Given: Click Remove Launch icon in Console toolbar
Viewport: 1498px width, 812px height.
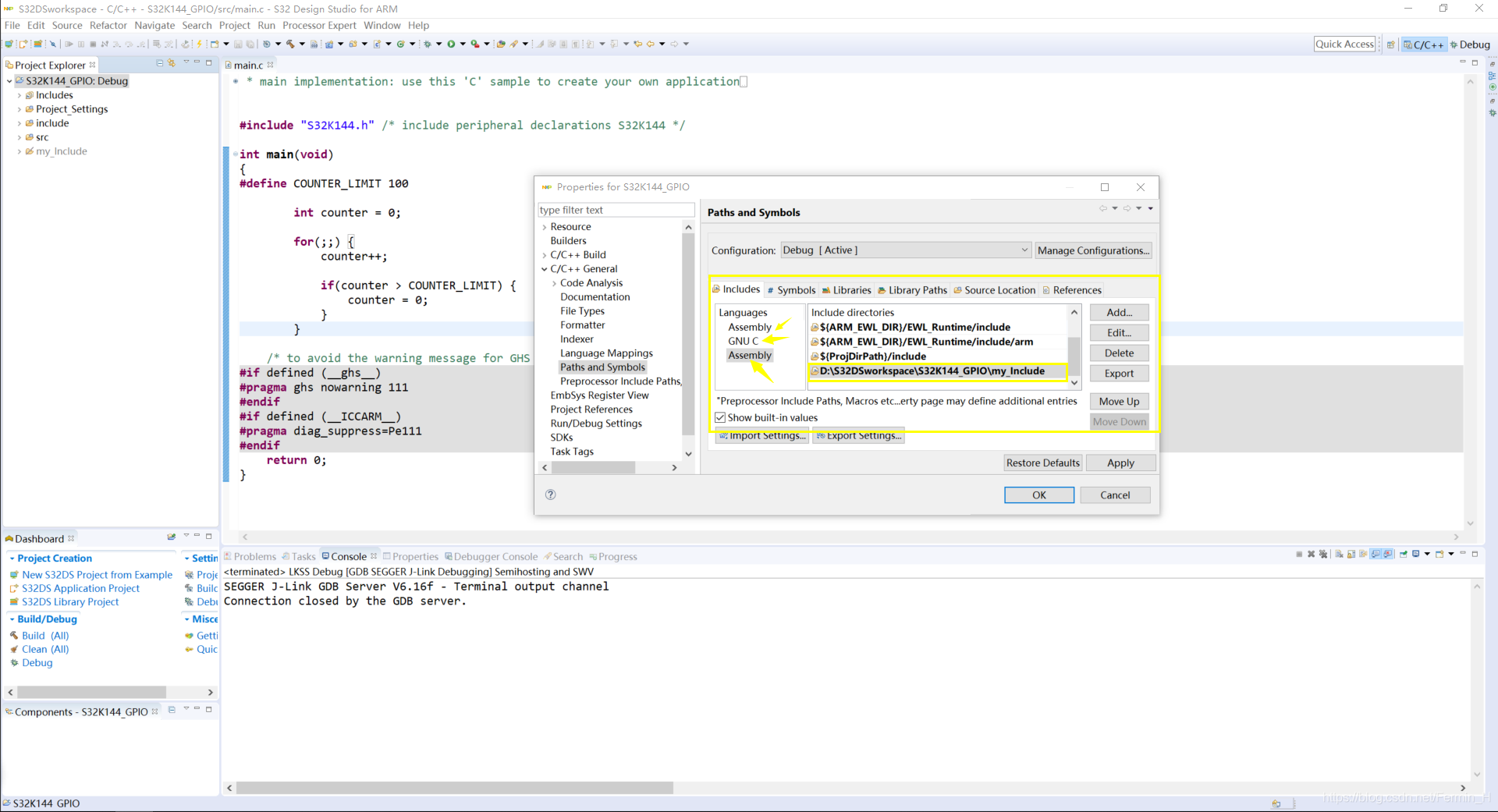Looking at the screenshot, I should click(1311, 554).
